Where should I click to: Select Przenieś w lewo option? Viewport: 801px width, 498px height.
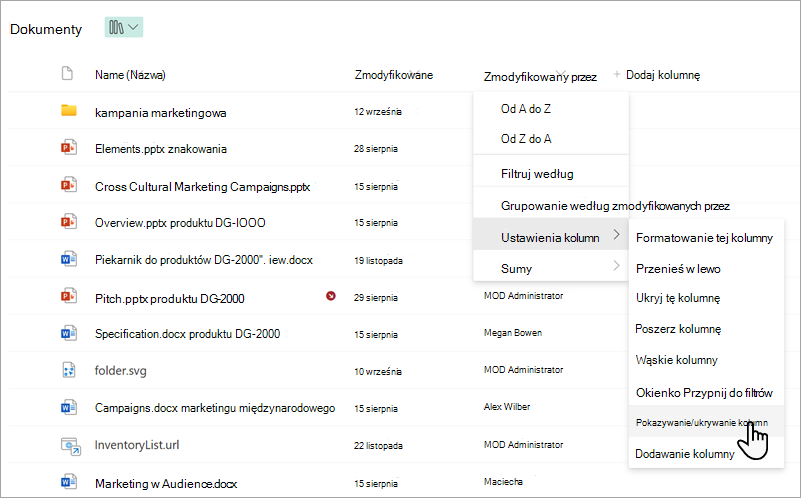click(x=706, y=269)
